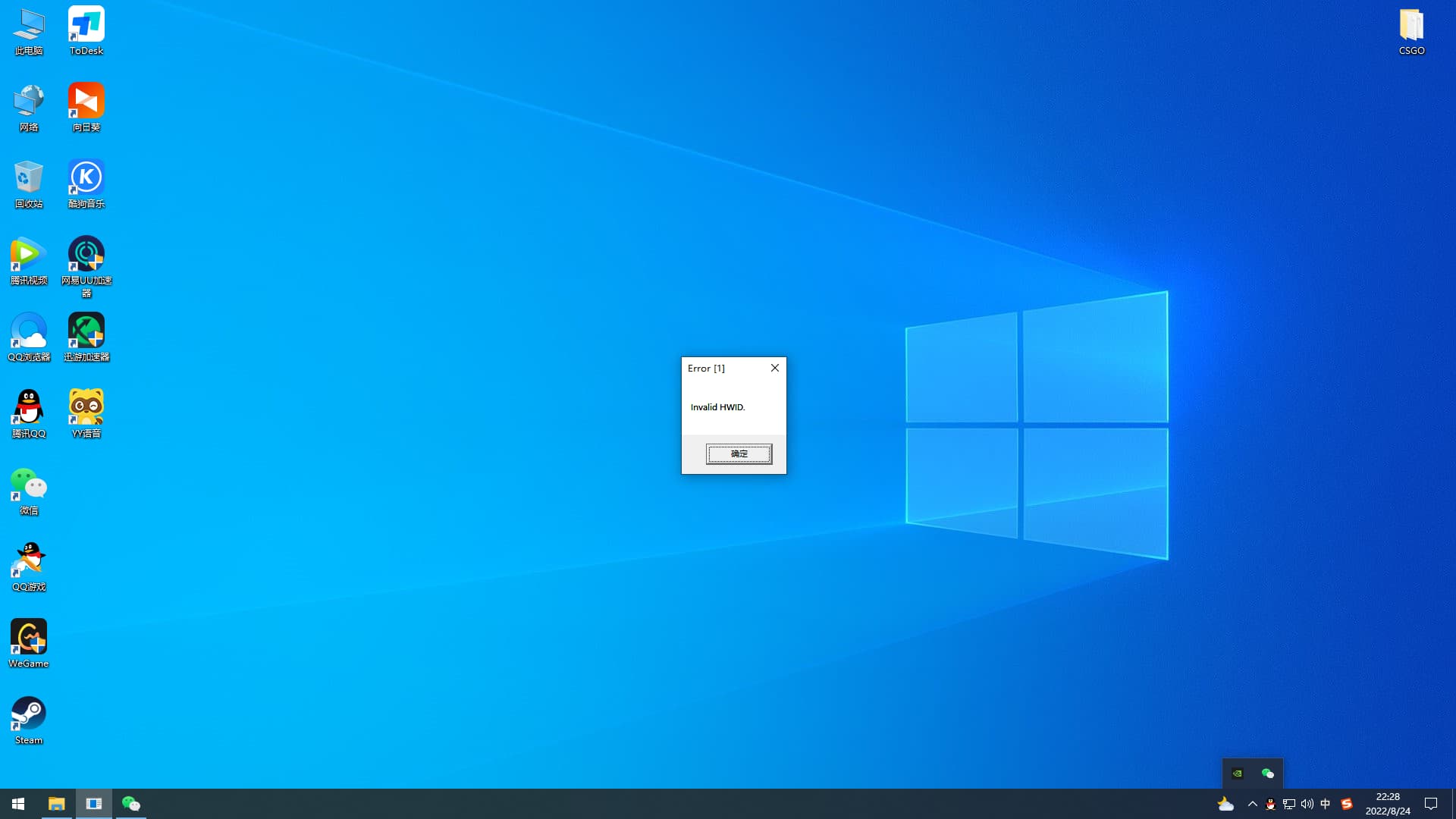Viewport: 1456px width, 819px height.
Task: Open the CSGO folder on desktop
Action: pos(1411,30)
